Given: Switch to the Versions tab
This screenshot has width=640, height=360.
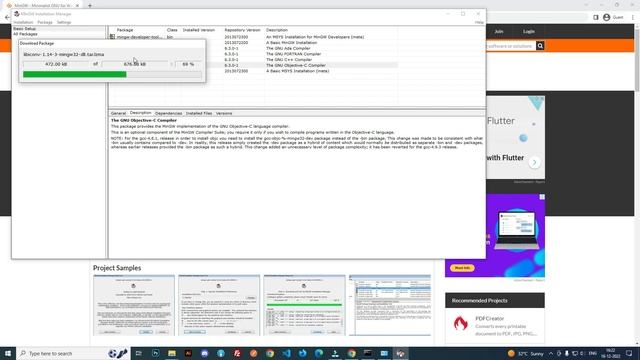Looking at the screenshot, I should 224,113.
